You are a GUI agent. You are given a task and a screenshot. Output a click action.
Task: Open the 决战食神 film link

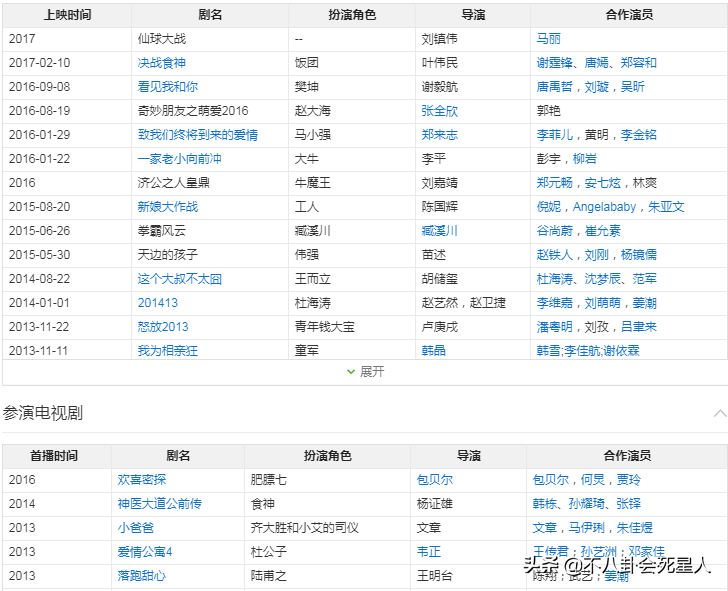[x=161, y=63]
